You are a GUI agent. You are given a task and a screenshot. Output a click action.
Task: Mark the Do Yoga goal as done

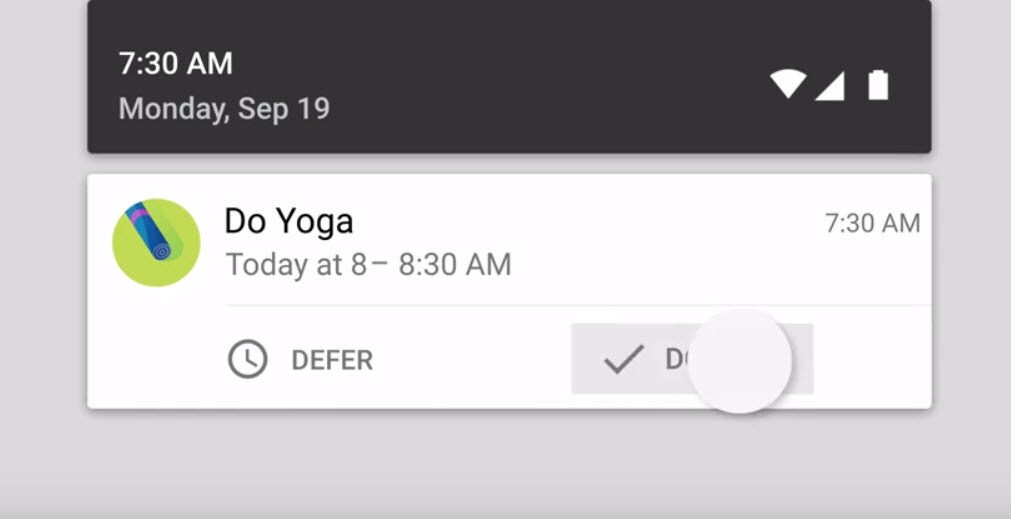click(692, 358)
